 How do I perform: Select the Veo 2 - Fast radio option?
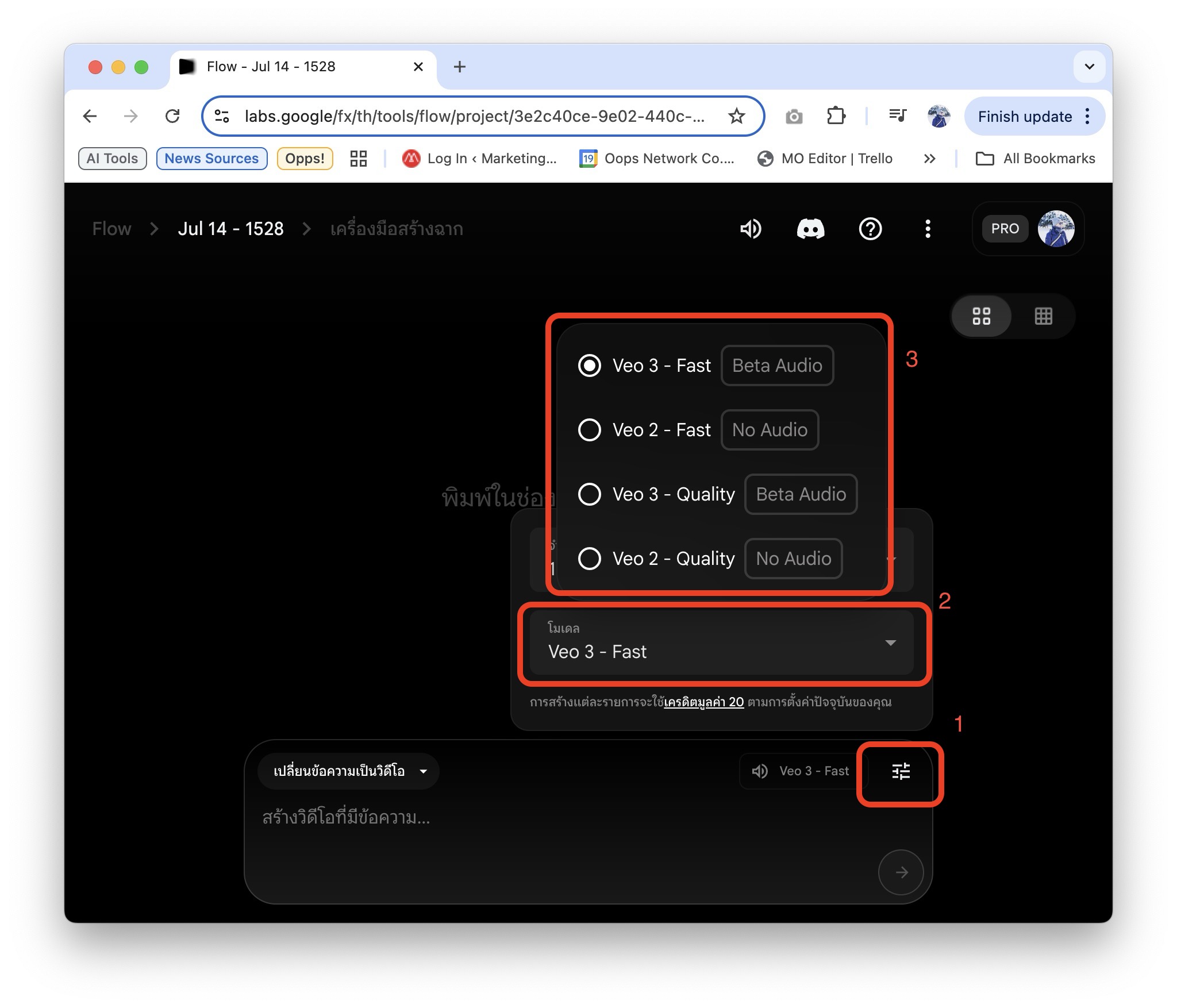[x=590, y=430]
